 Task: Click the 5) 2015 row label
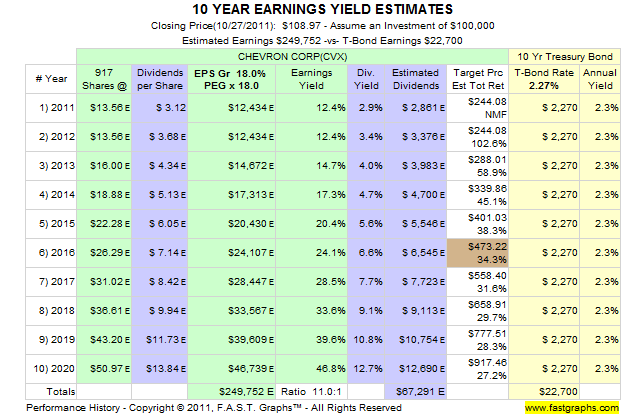[51, 224]
